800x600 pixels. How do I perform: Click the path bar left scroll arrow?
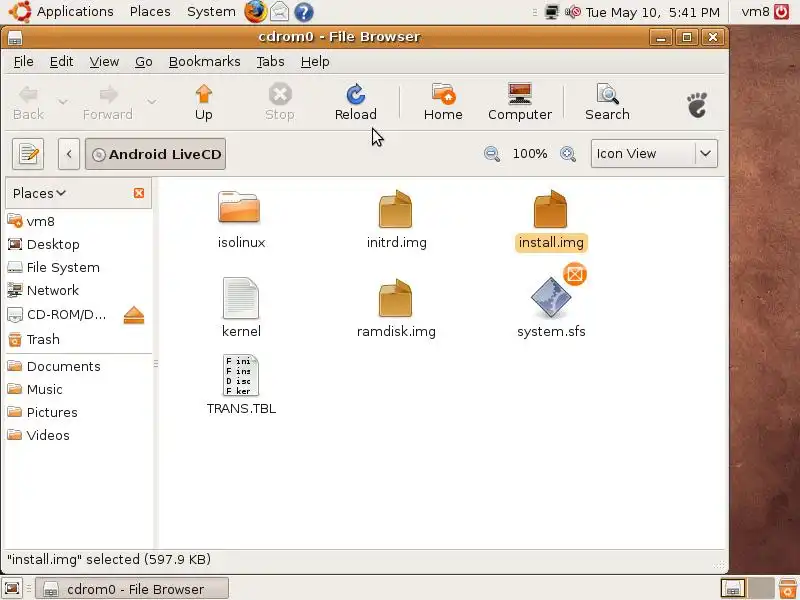(x=69, y=154)
